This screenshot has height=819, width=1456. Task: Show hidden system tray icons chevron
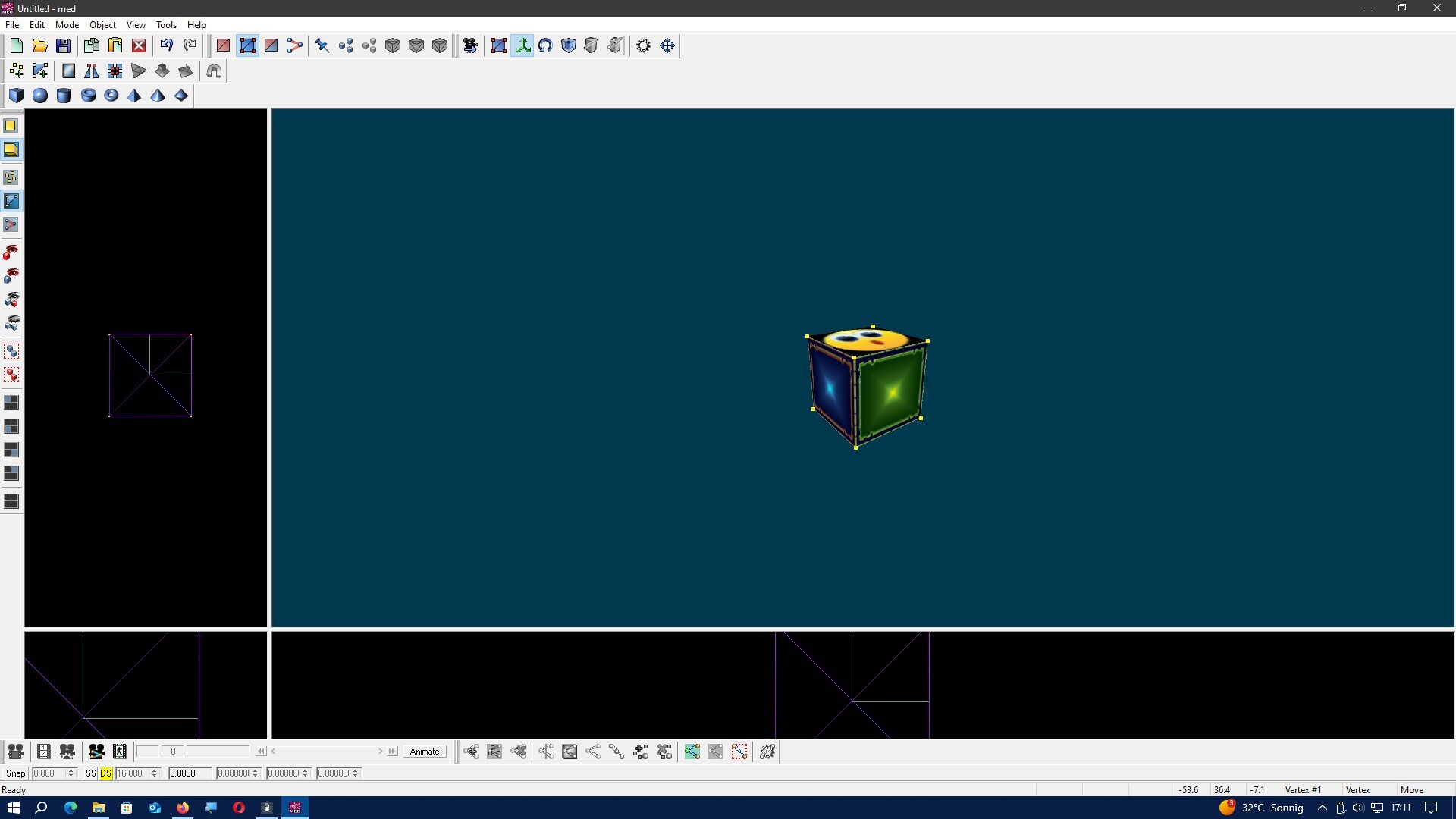[1322, 808]
